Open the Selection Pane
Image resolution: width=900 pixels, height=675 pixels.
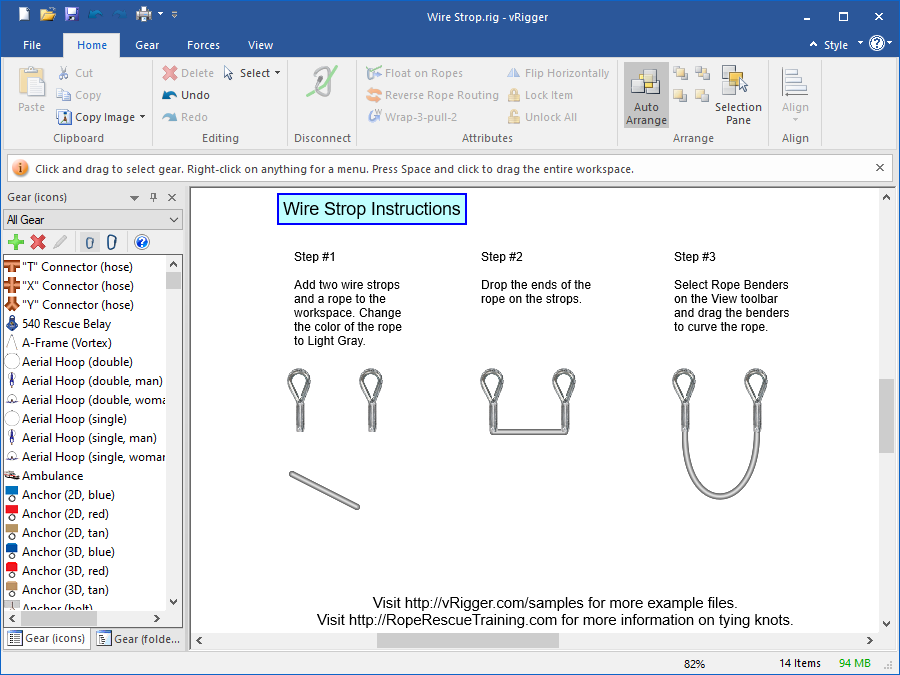pos(738,96)
